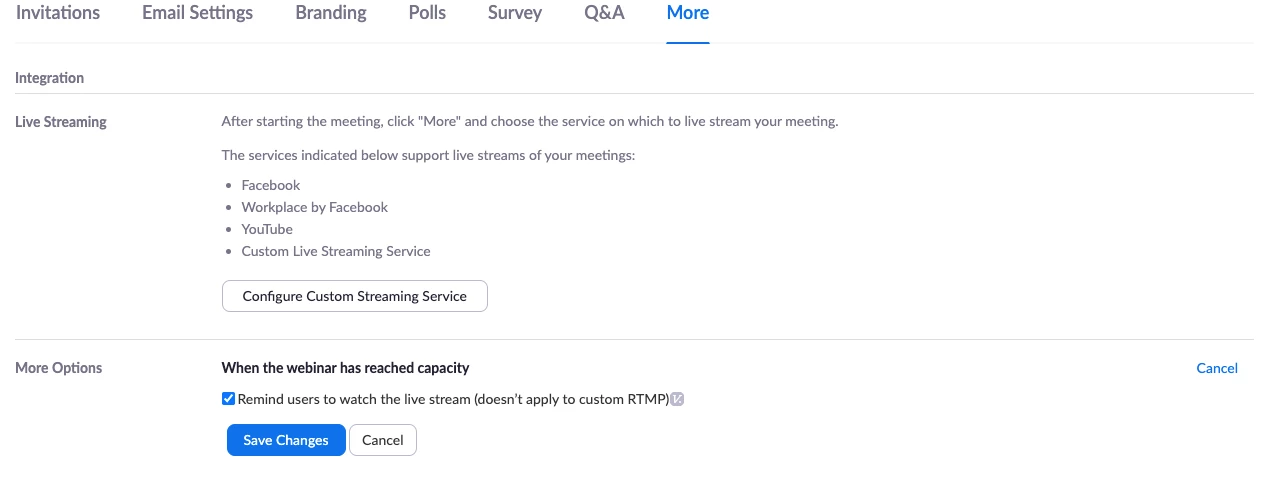This screenshot has width=1280, height=502.
Task: Open the Invitations tab
Action: tap(58, 13)
